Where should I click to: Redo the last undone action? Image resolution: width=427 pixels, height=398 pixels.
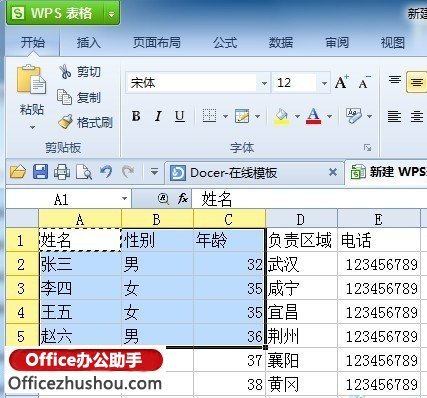[128, 172]
